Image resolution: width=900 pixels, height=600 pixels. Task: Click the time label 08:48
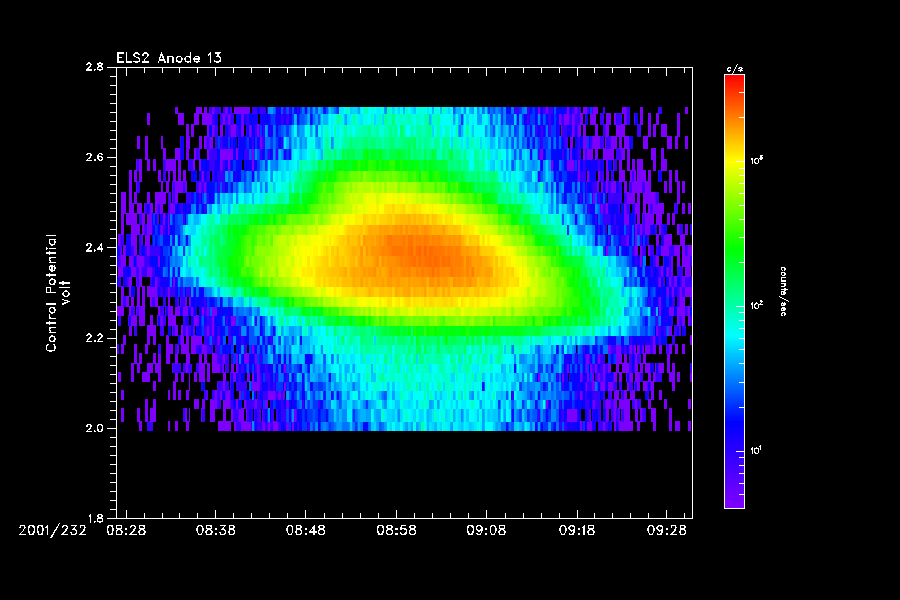point(306,531)
